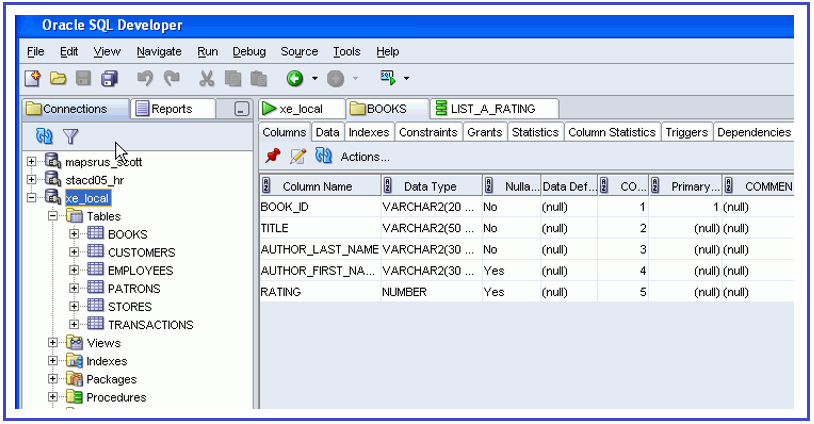
Task: Refresh the BOOKS columns view
Action: [323, 156]
